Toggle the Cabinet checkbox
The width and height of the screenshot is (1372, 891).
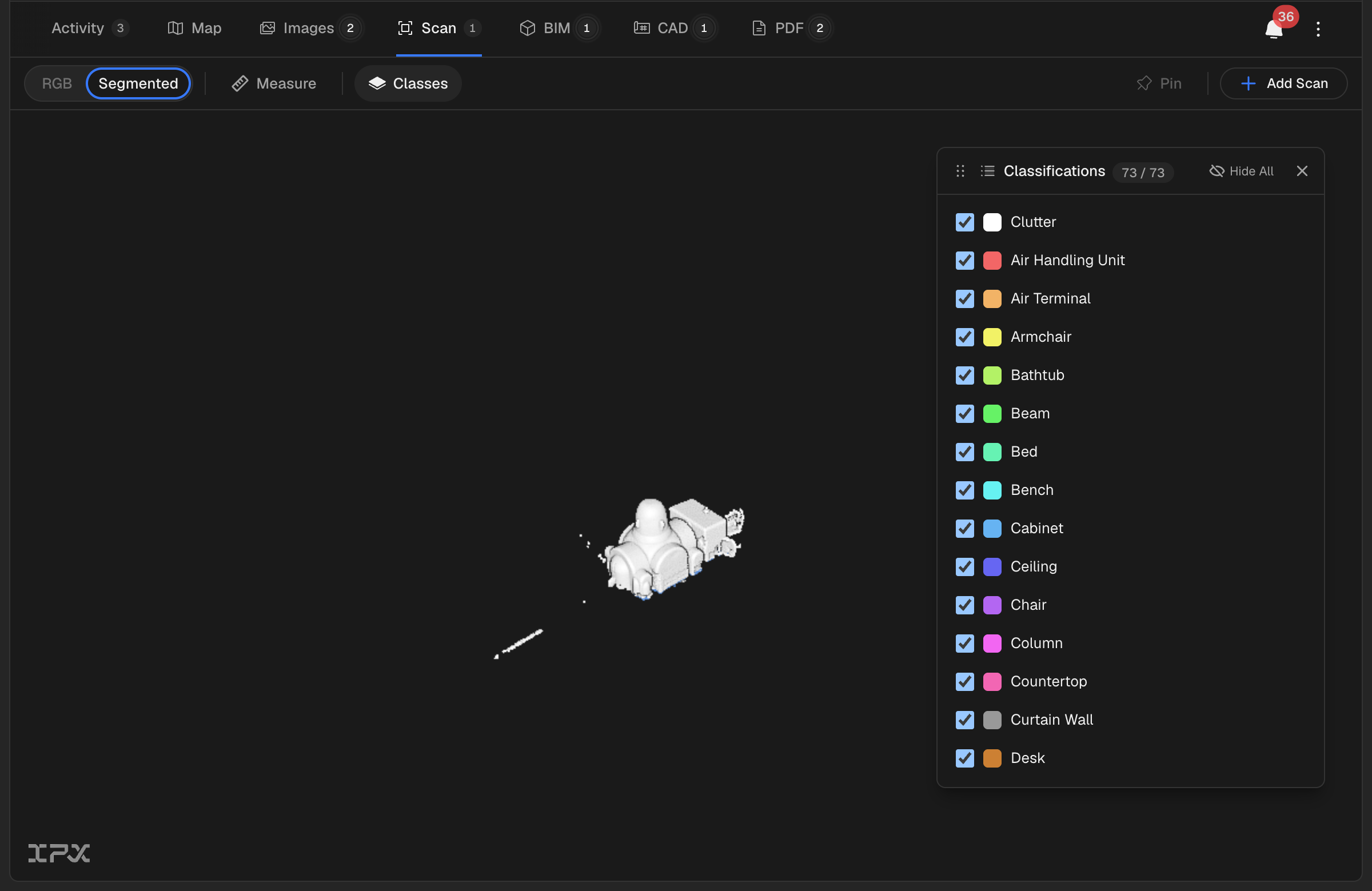point(964,529)
